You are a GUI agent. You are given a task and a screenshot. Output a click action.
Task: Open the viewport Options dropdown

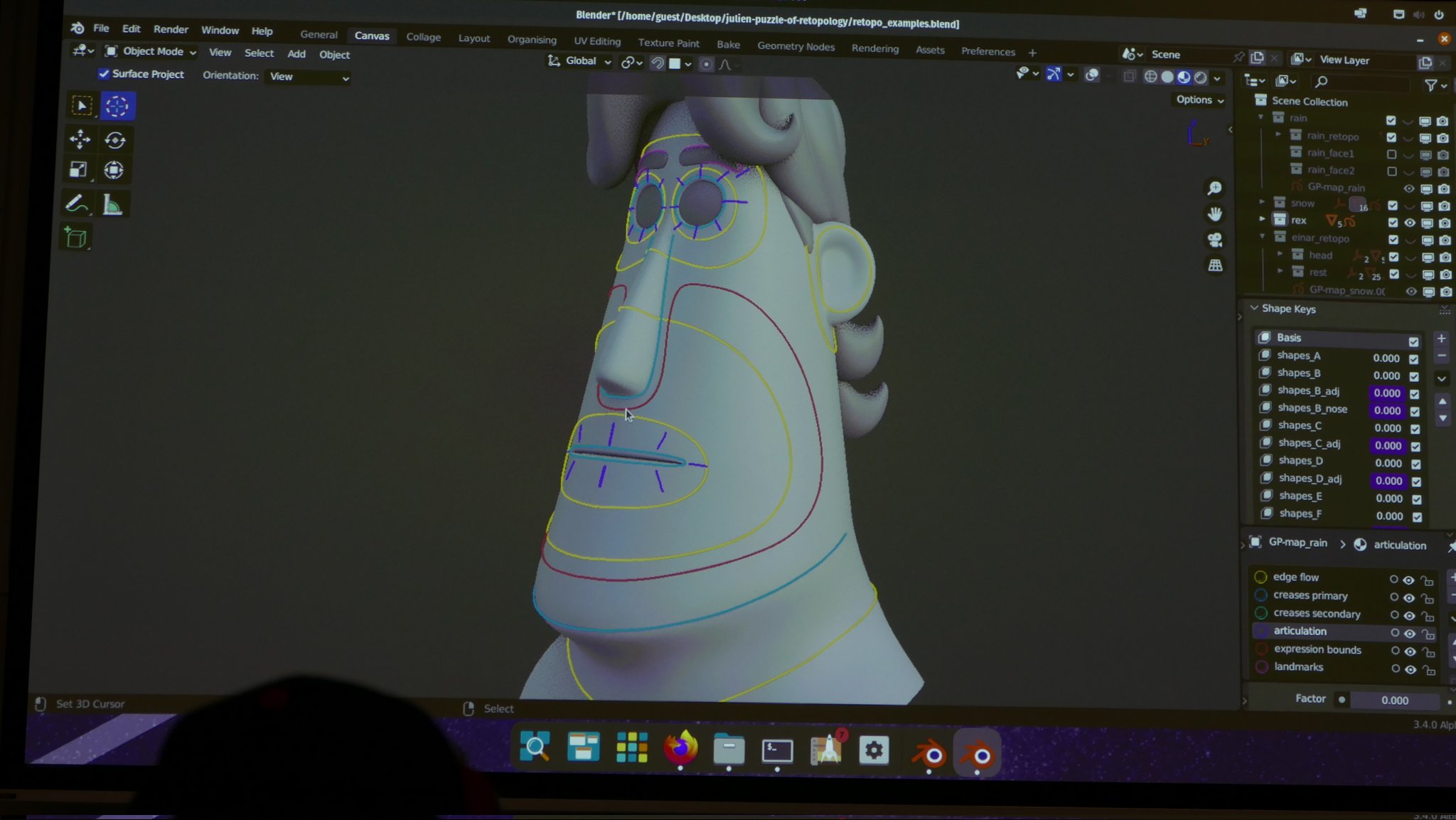point(1199,100)
